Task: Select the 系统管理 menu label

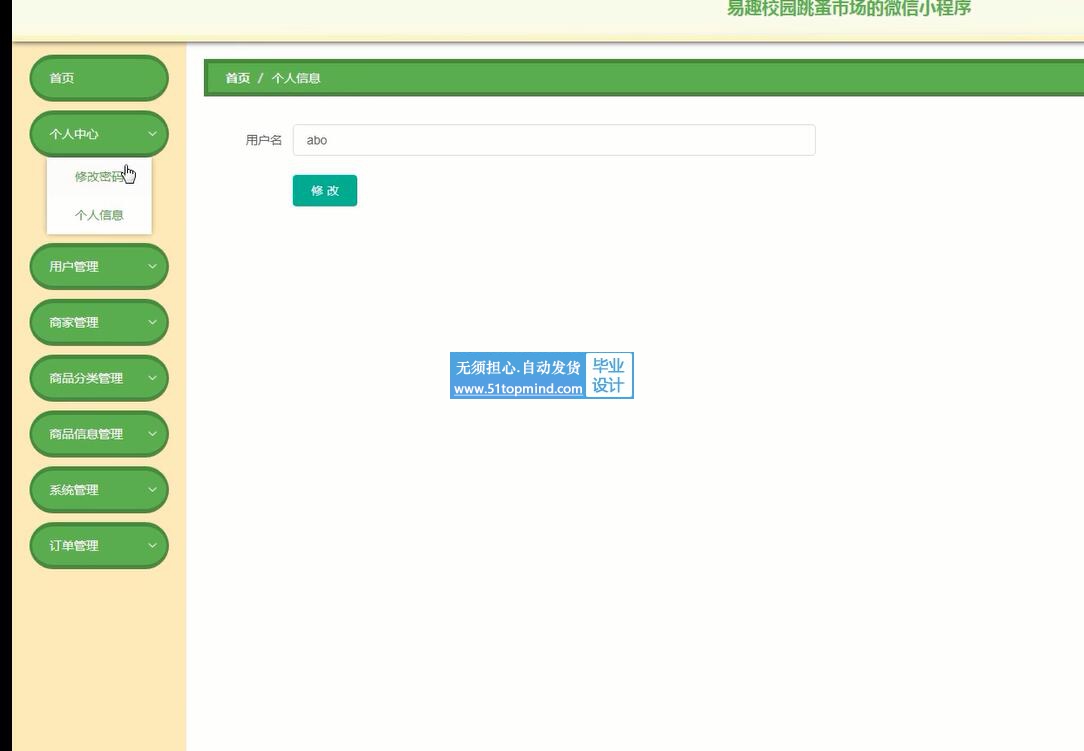Action: [73, 490]
